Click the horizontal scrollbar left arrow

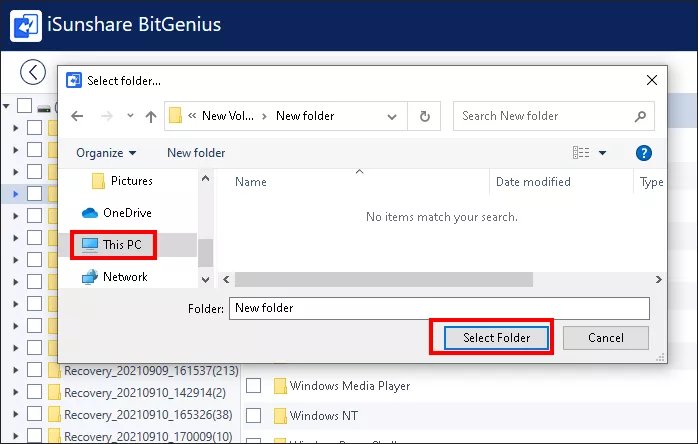226,279
